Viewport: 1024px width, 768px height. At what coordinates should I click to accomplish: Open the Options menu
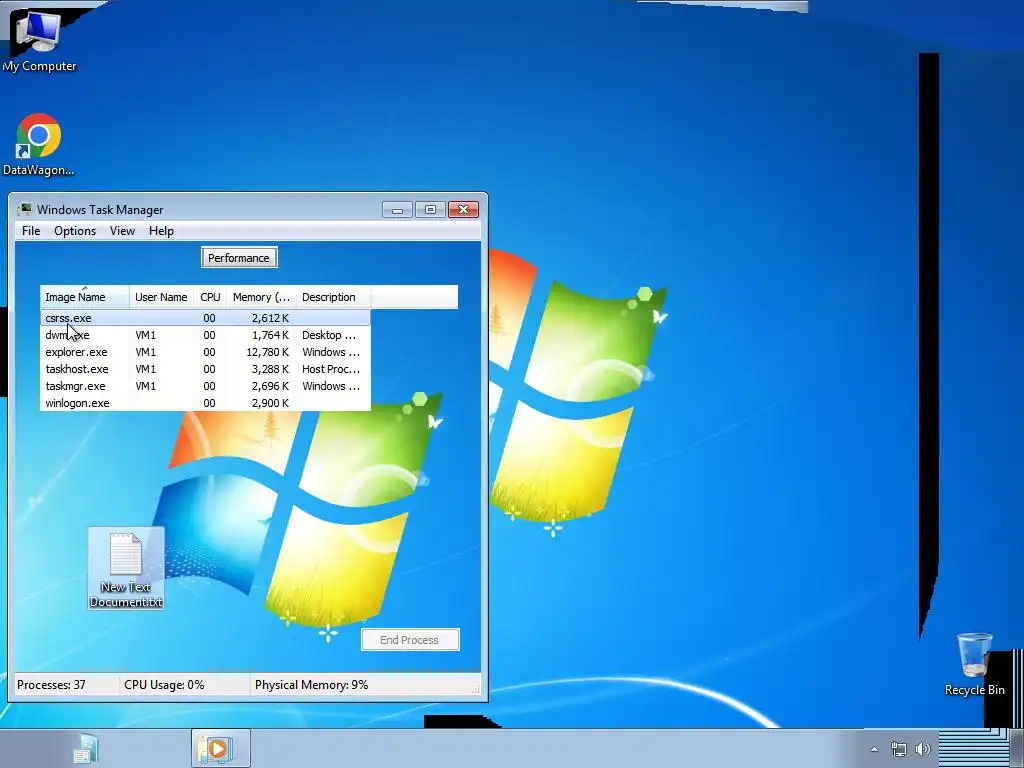(75, 231)
